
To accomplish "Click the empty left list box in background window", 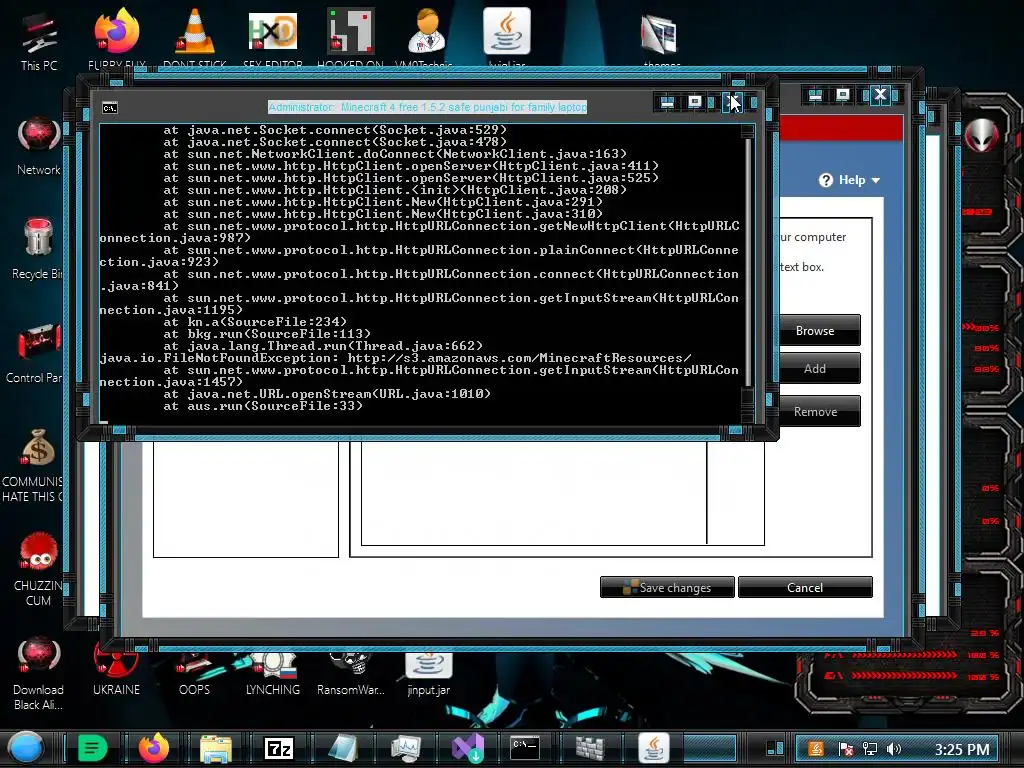I will [x=246, y=499].
